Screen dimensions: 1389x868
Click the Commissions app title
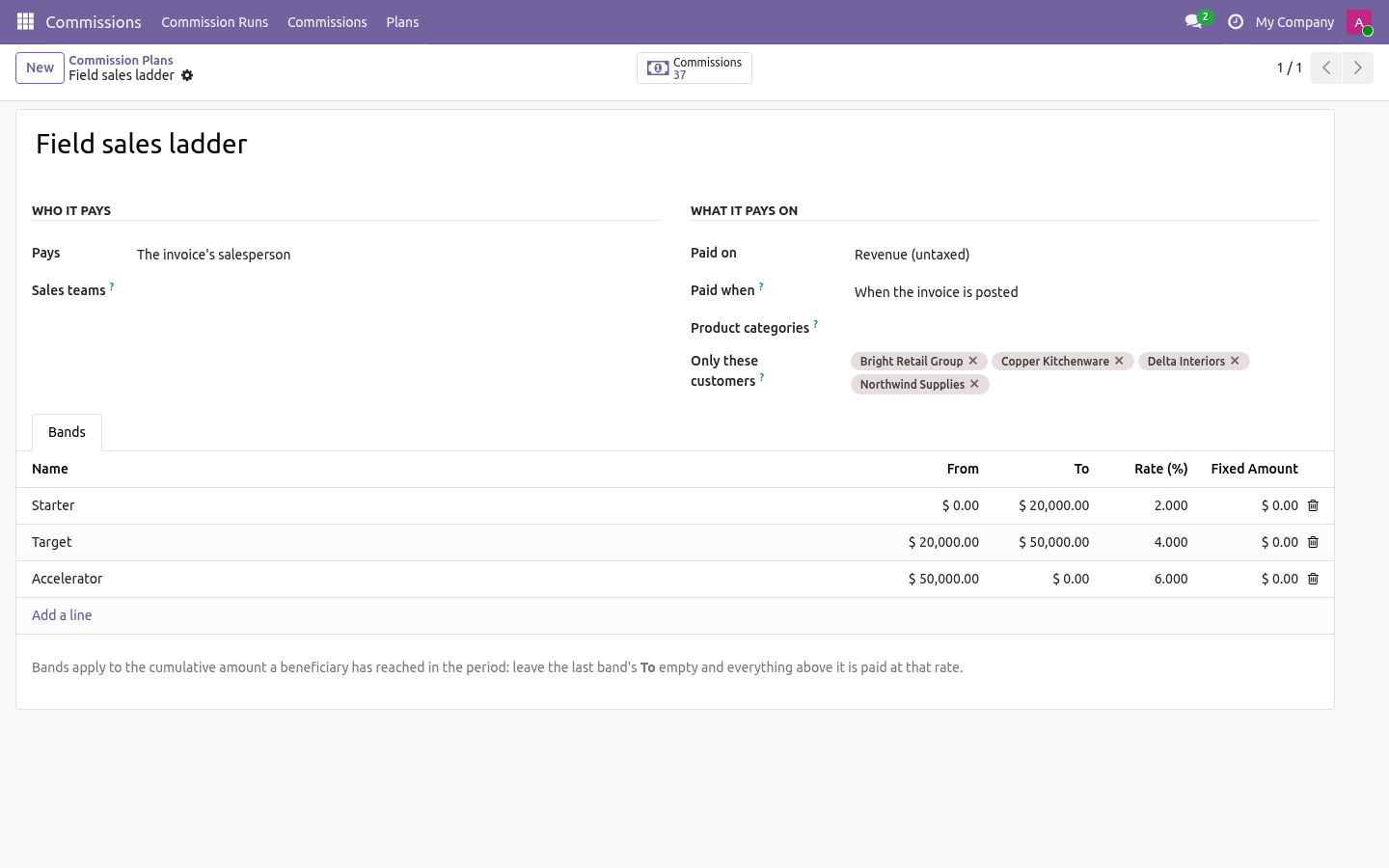pyautogui.click(x=94, y=22)
